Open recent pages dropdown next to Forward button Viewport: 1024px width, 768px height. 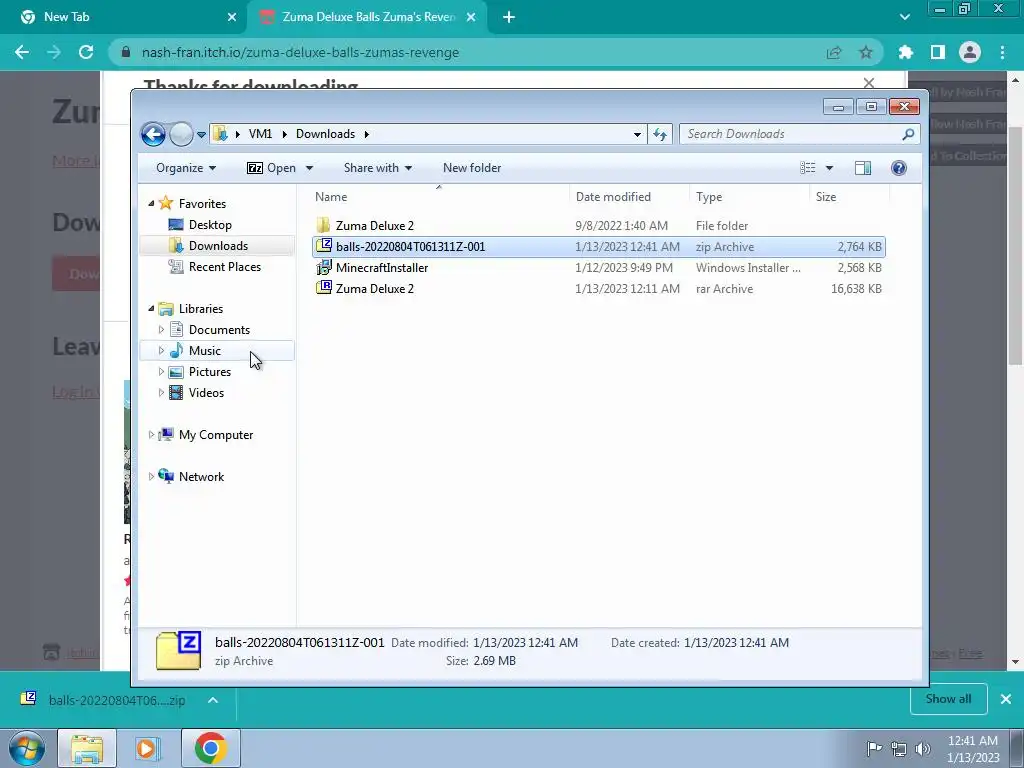[201, 135]
